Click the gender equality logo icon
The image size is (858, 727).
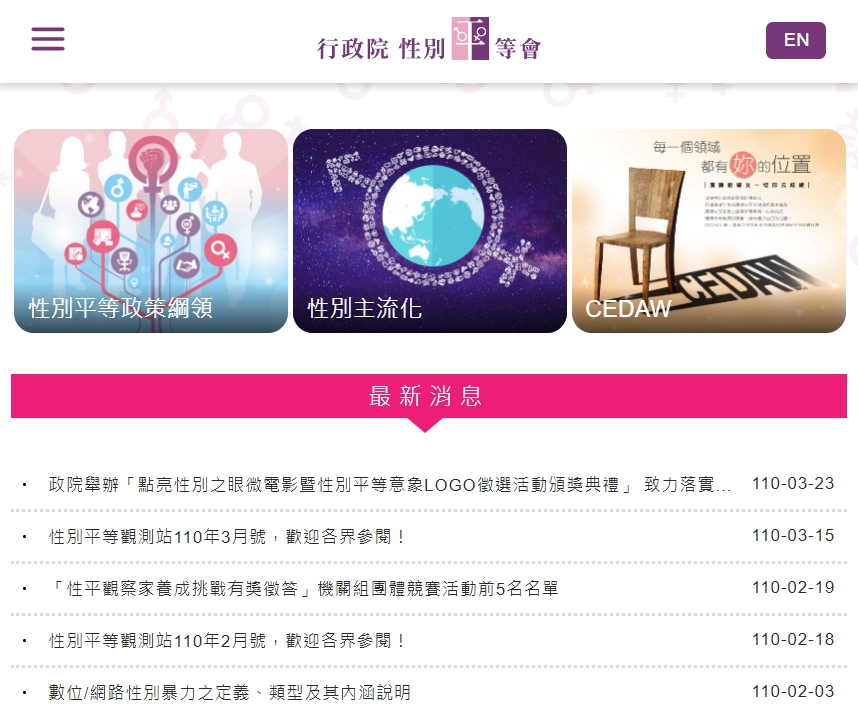point(470,38)
